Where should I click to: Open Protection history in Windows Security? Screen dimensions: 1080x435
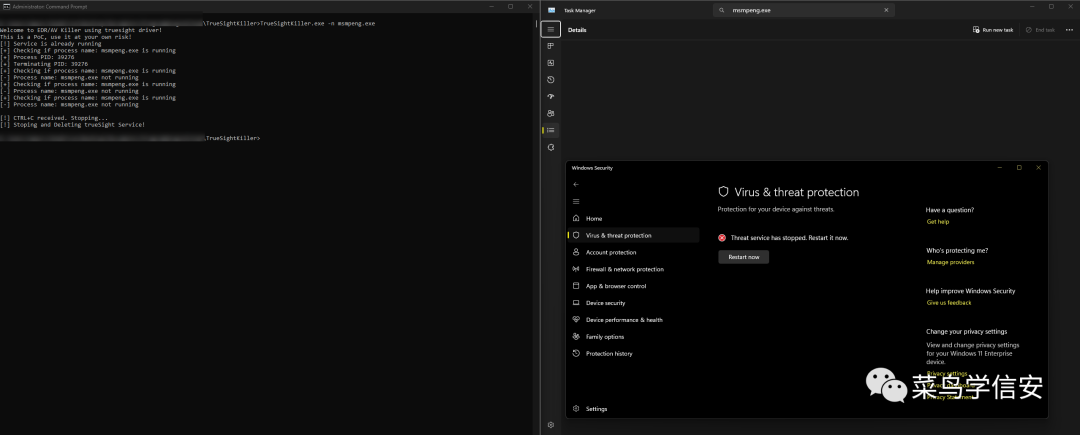tap(633, 353)
